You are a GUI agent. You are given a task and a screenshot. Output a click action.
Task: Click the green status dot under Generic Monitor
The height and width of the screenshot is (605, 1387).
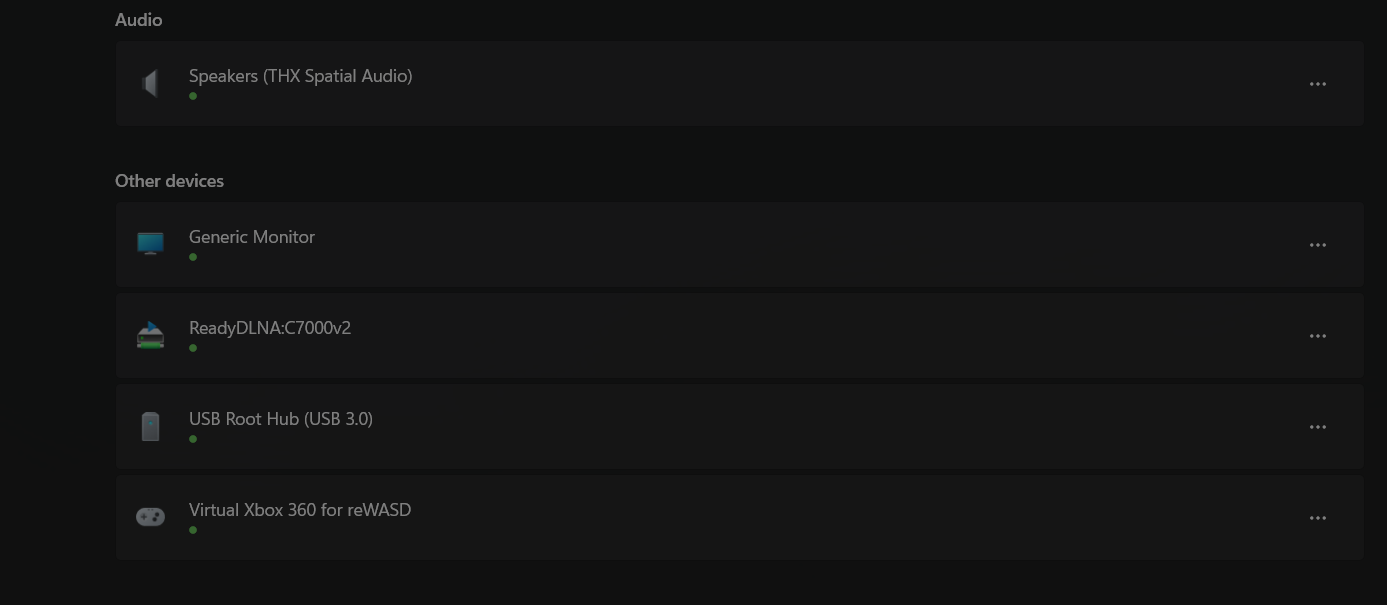193,257
